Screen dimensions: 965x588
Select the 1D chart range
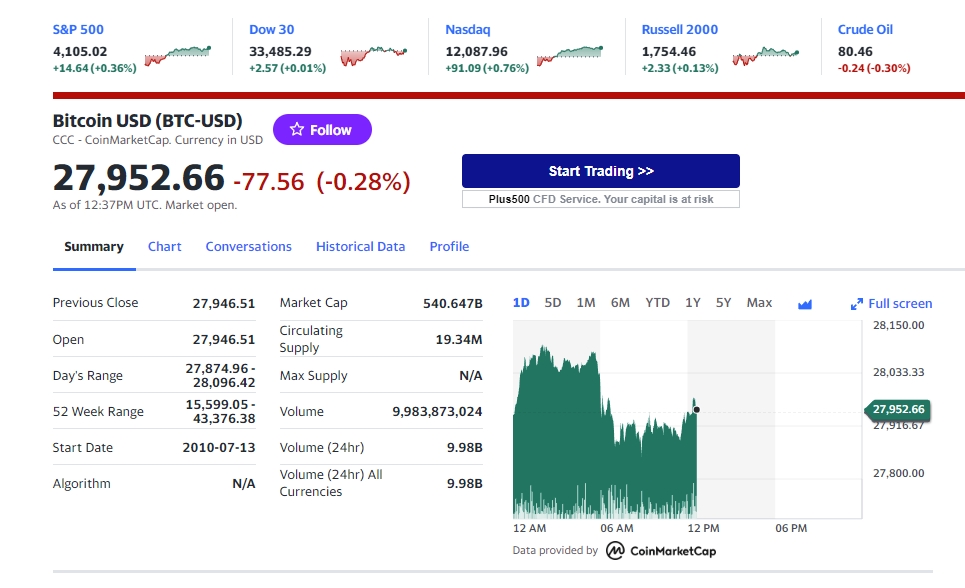point(521,303)
